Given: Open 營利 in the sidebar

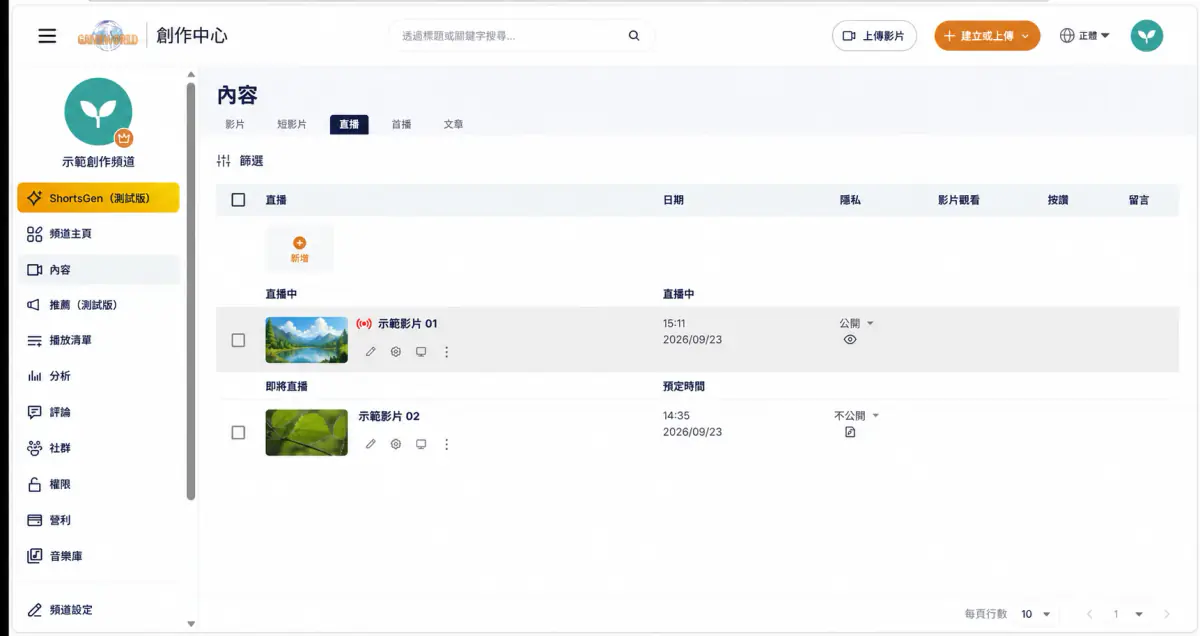Looking at the screenshot, I should click(x=98, y=520).
